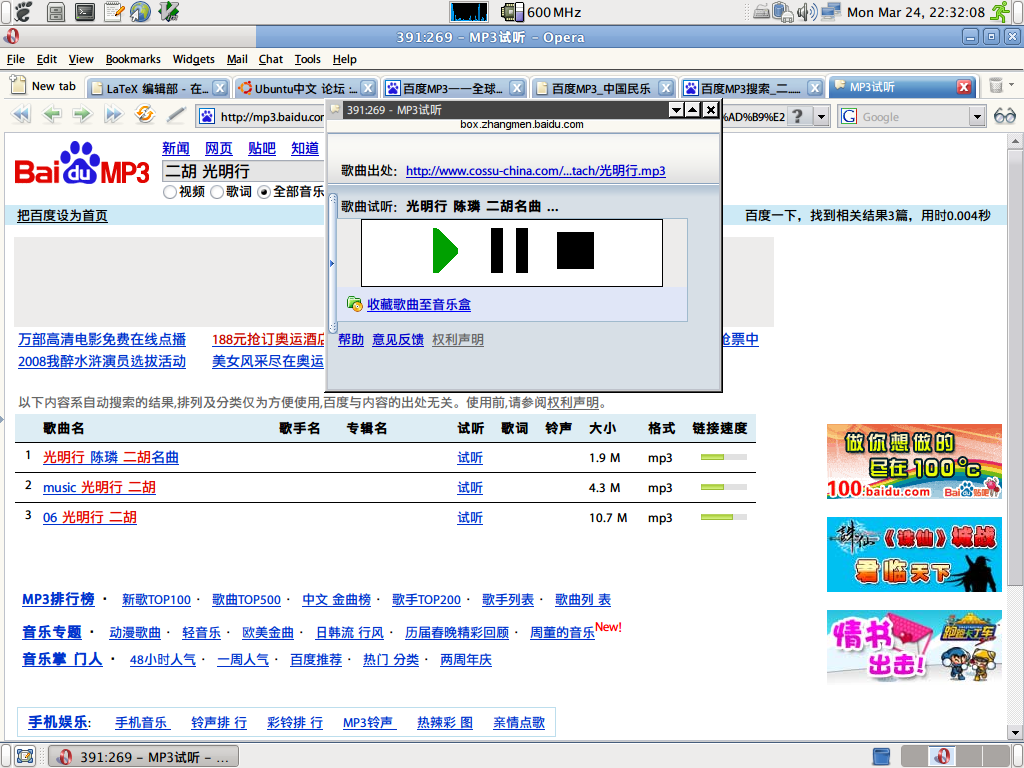1024x768 pixels.
Task: Click the green running-man logout icon
Action: click(x=1000, y=12)
